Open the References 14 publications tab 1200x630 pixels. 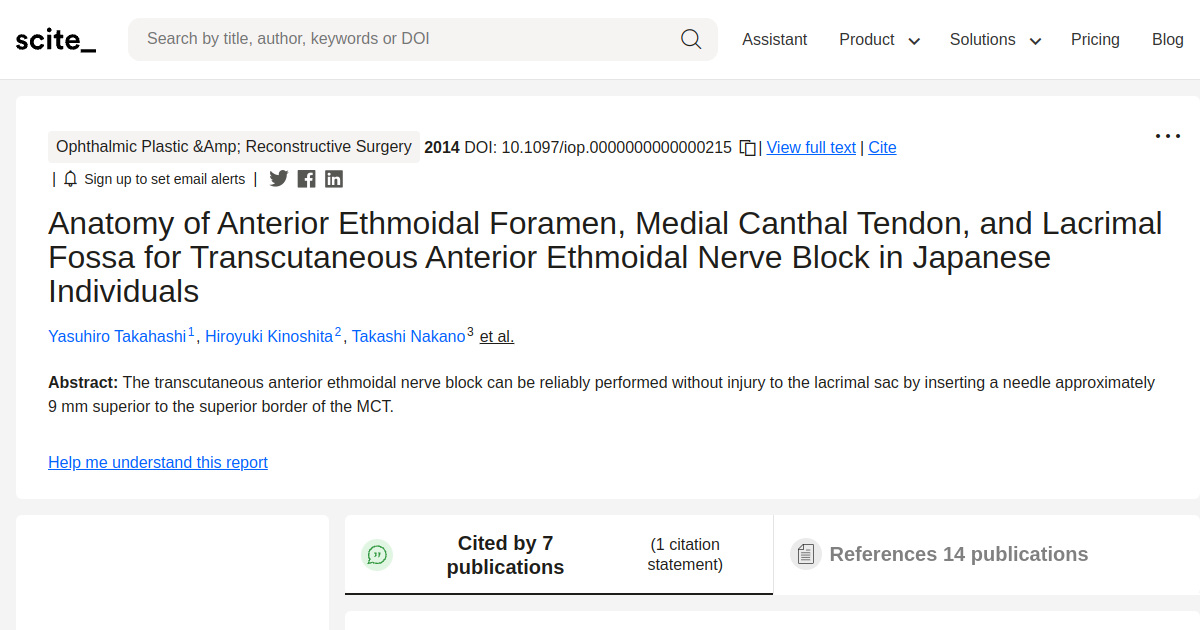pyautogui.click(x=958, y=553)
